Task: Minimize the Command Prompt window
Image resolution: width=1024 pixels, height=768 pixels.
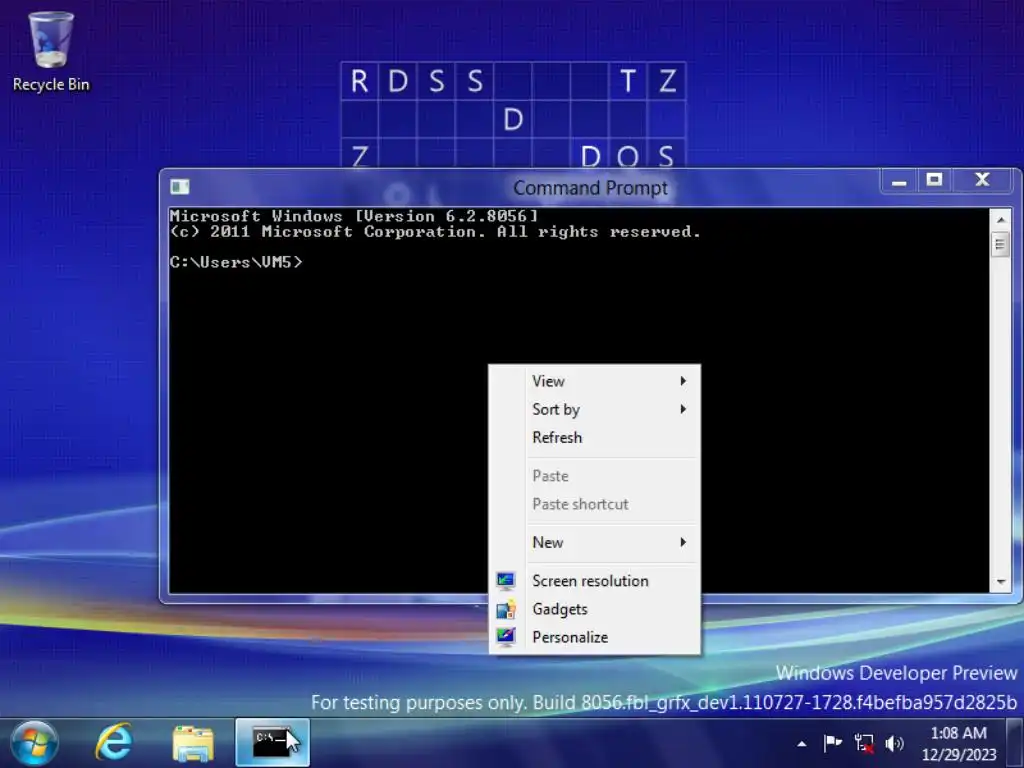Action: tap(899, 181)
